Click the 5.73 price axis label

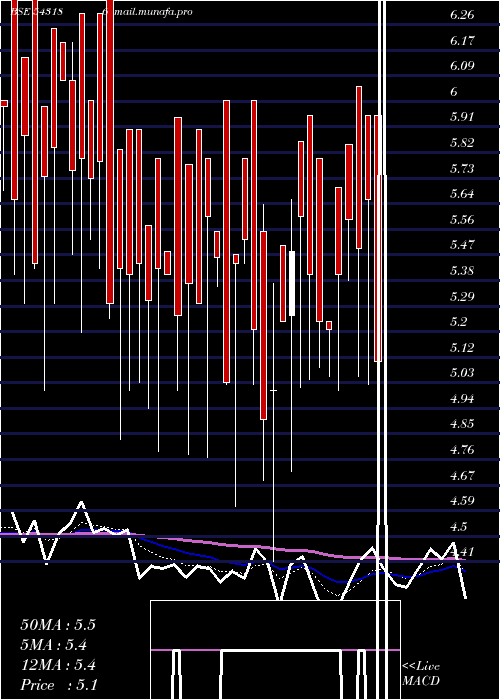click(462, 168)
